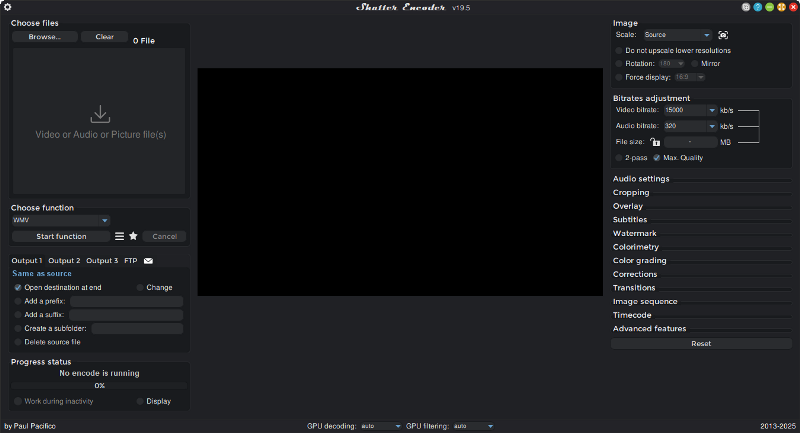
Task: Open the Scale Source dropdown
Action: 677,35
